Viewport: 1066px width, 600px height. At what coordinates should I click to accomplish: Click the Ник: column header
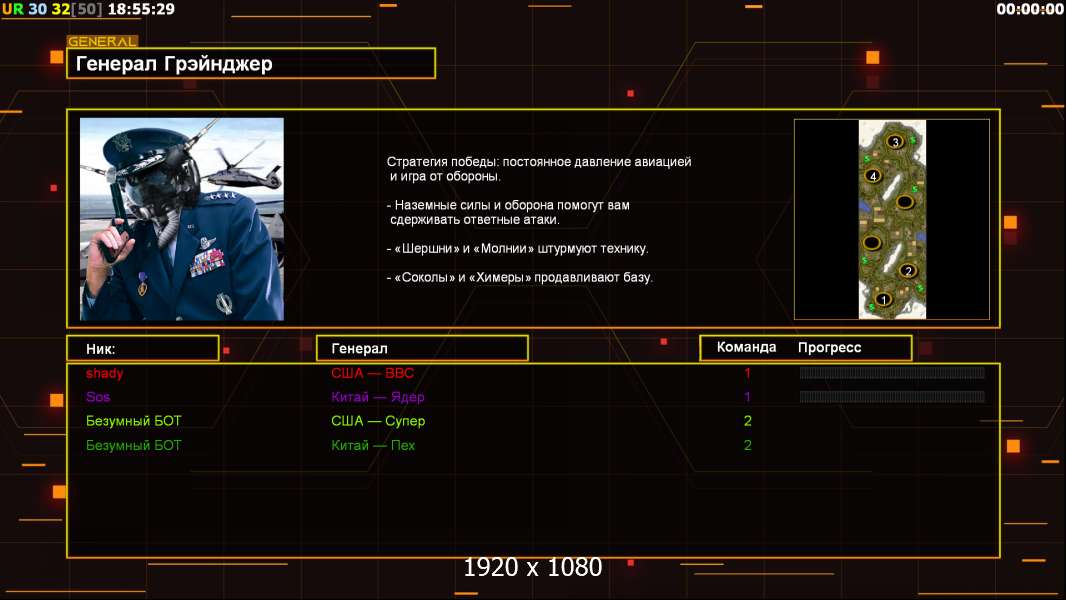(x=143, y=348)
